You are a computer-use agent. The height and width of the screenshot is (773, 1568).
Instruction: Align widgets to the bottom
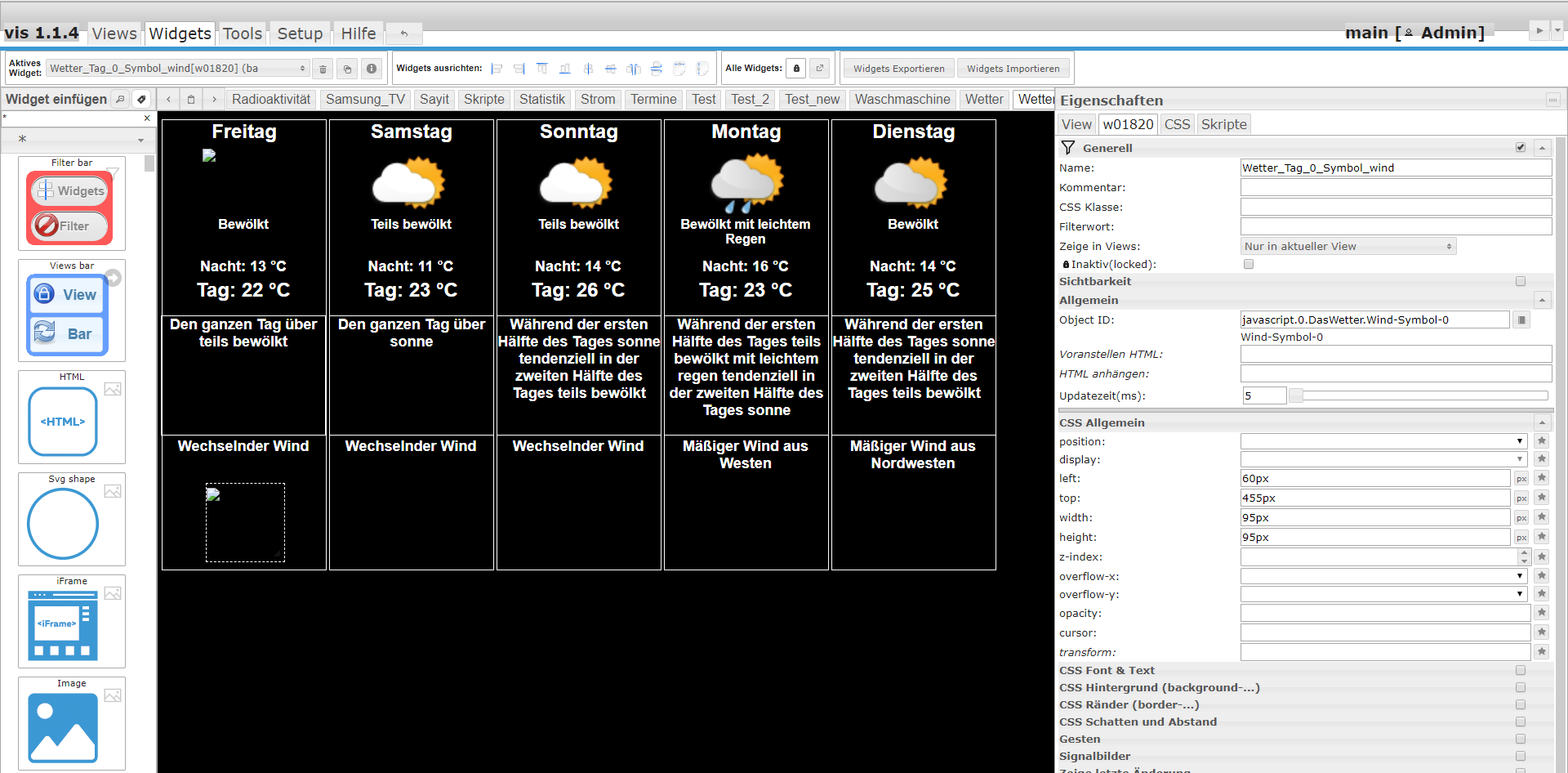(565, 69)
